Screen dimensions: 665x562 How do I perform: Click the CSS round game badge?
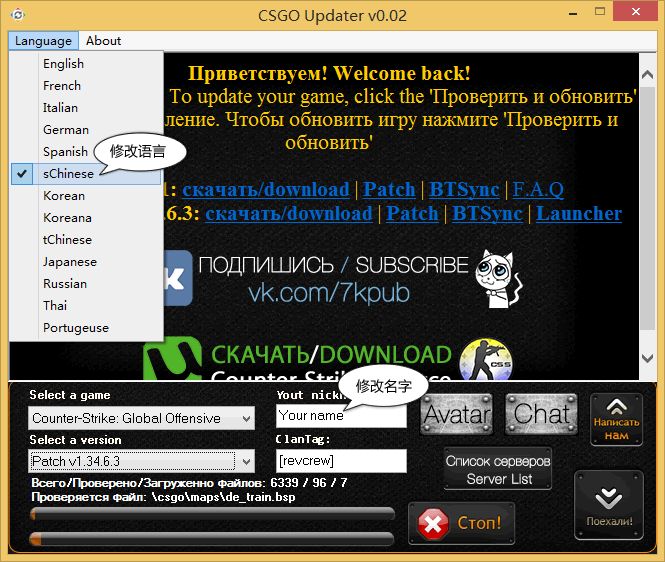click(486, 360)
